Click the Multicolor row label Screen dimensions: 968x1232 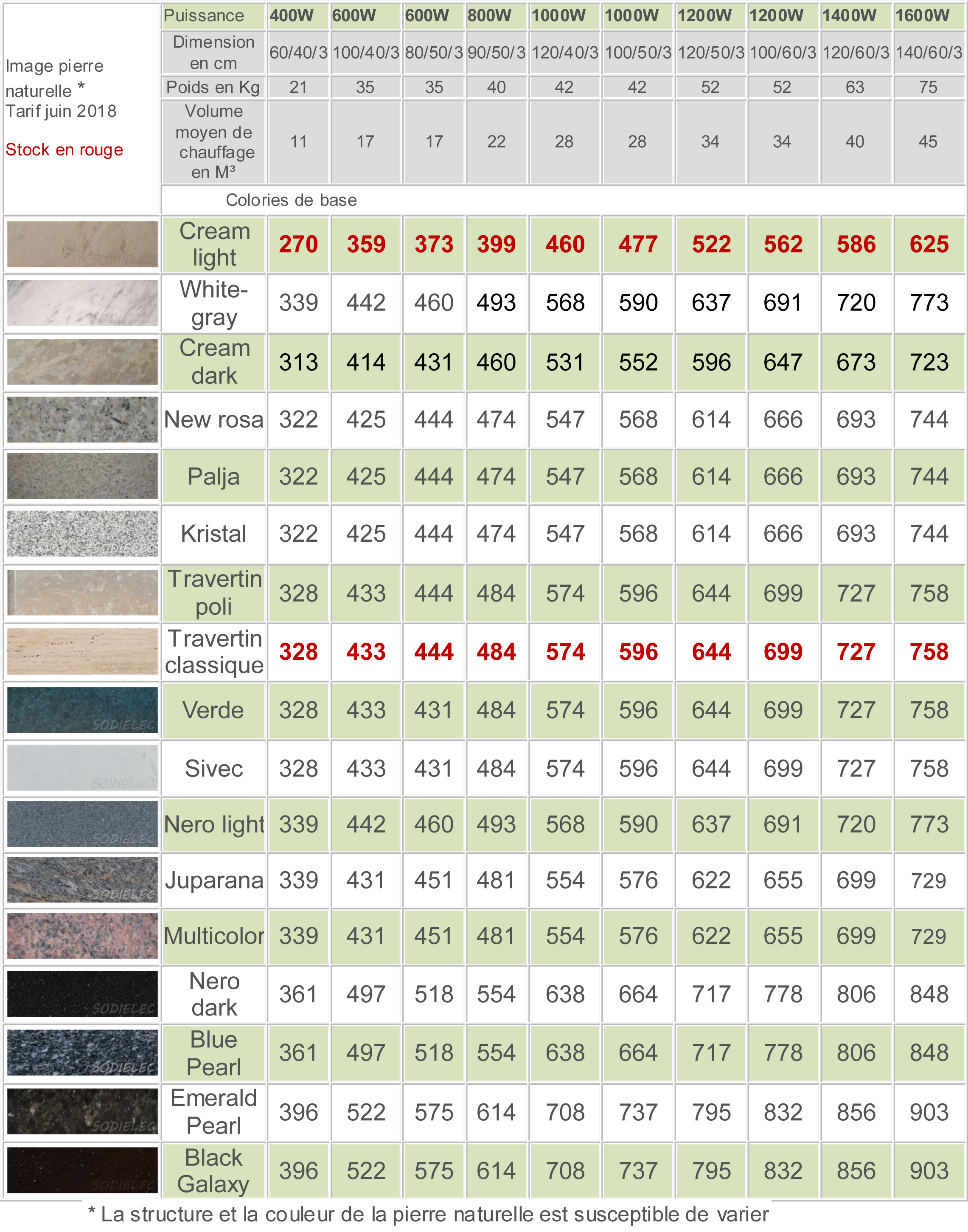pos(214,936)
